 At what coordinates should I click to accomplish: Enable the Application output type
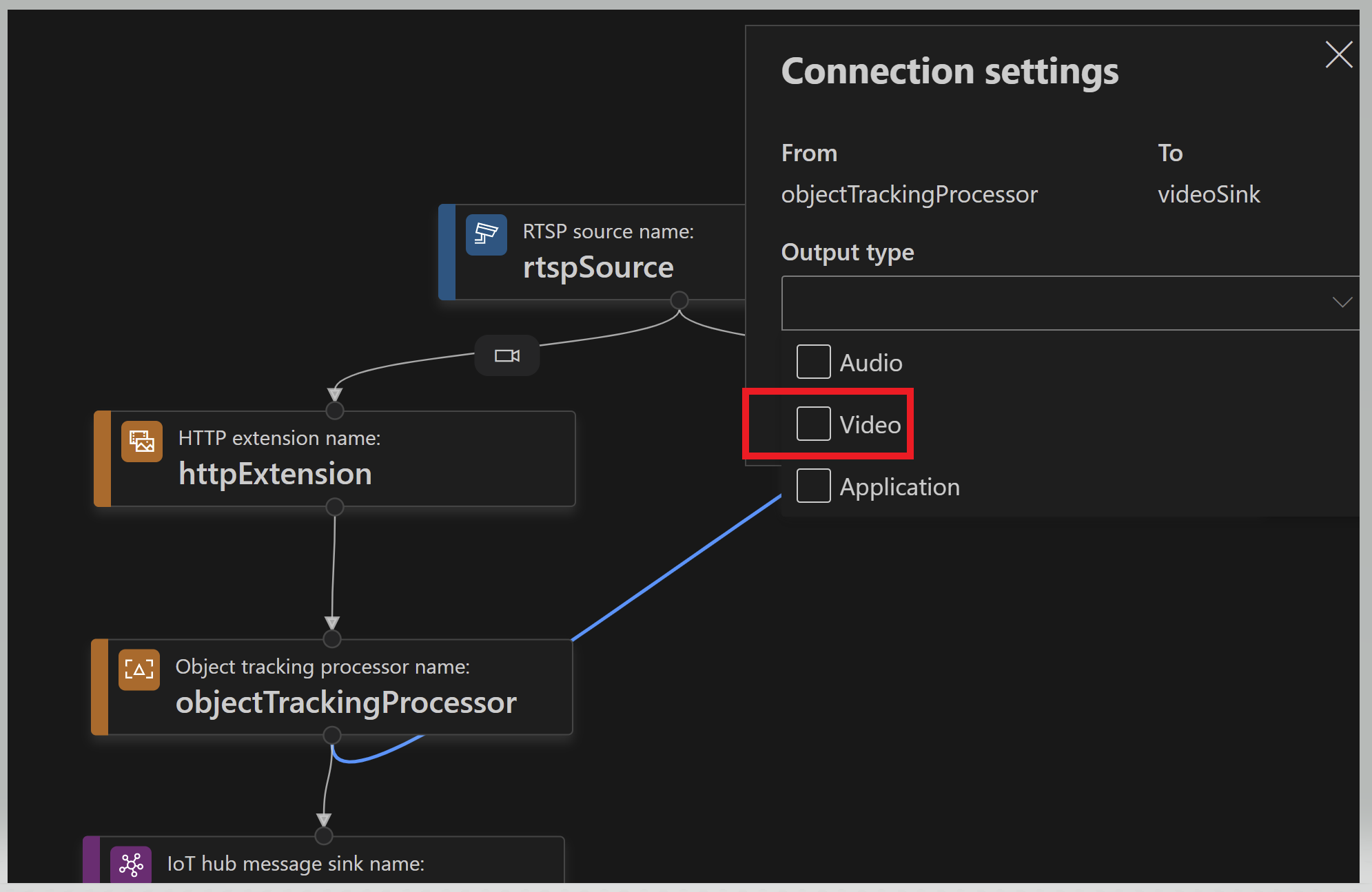tap(813, 486)
